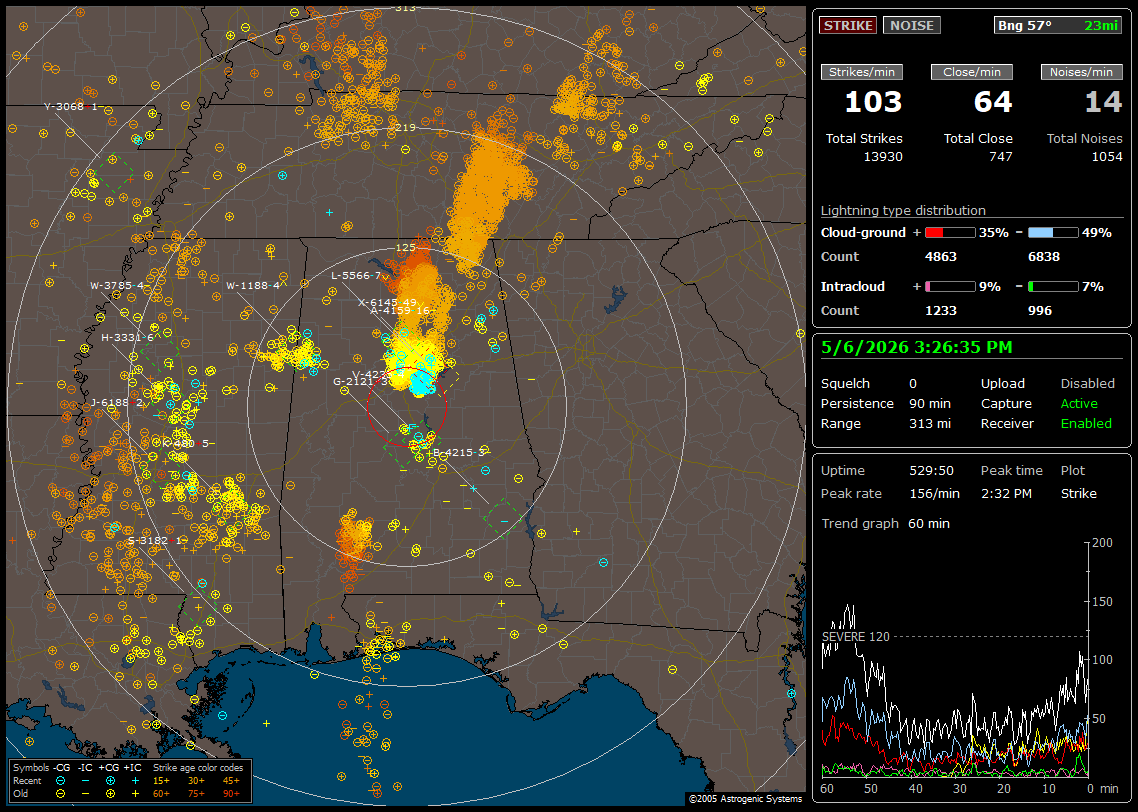Click the STRIKE indicator button

tap(848, 25)
